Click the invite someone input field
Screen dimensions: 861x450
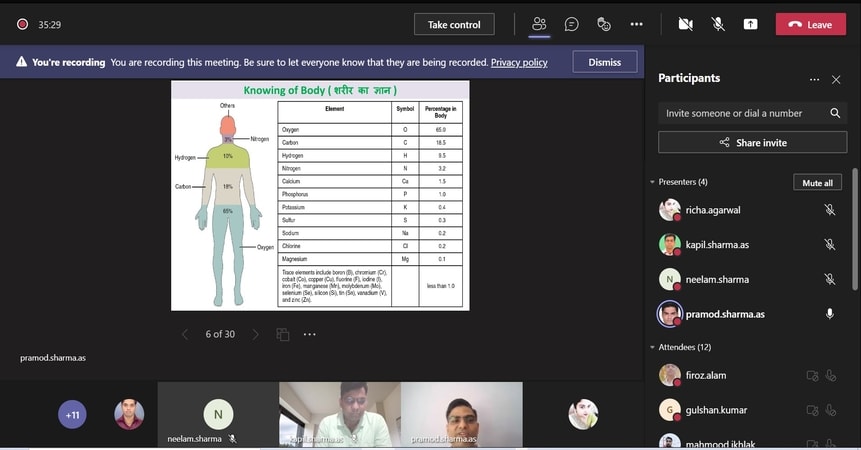point(740,114)
